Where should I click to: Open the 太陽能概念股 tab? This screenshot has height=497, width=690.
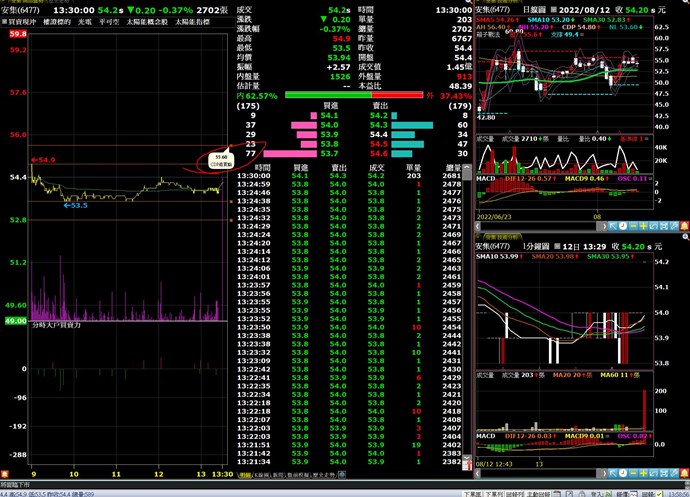click(151, 19)
